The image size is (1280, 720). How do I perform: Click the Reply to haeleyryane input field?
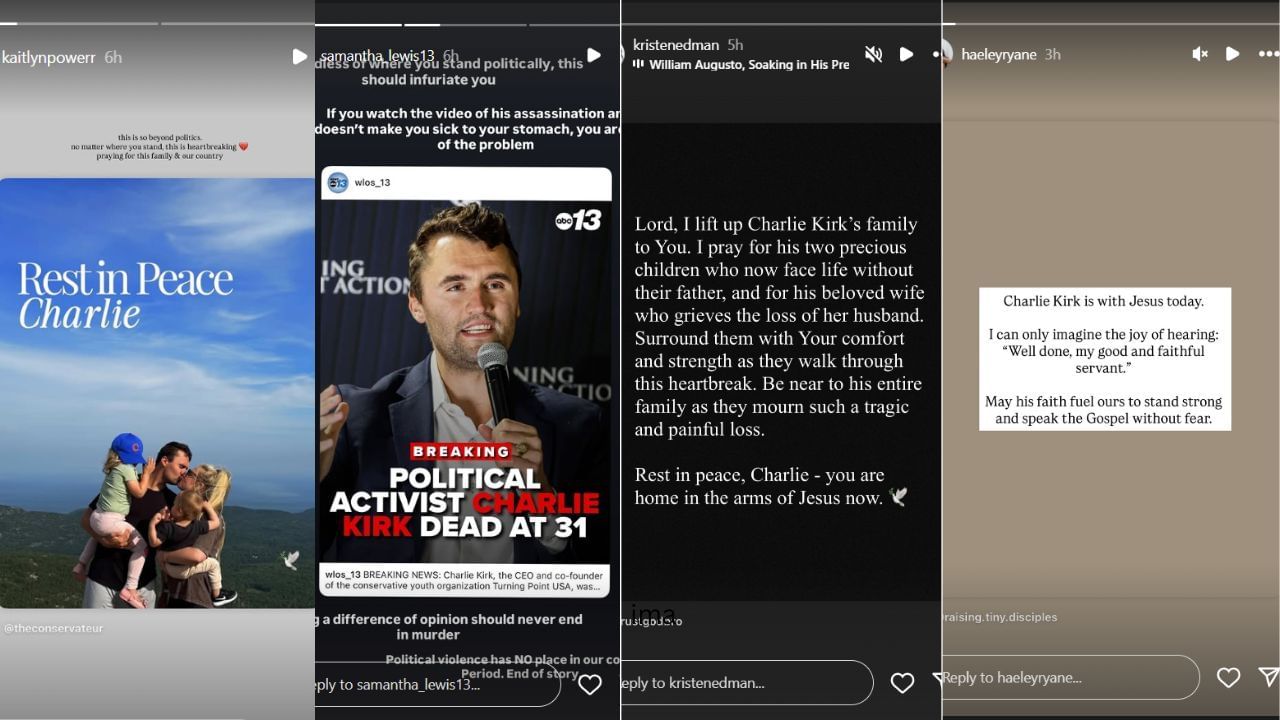[x=1070, y=678]
